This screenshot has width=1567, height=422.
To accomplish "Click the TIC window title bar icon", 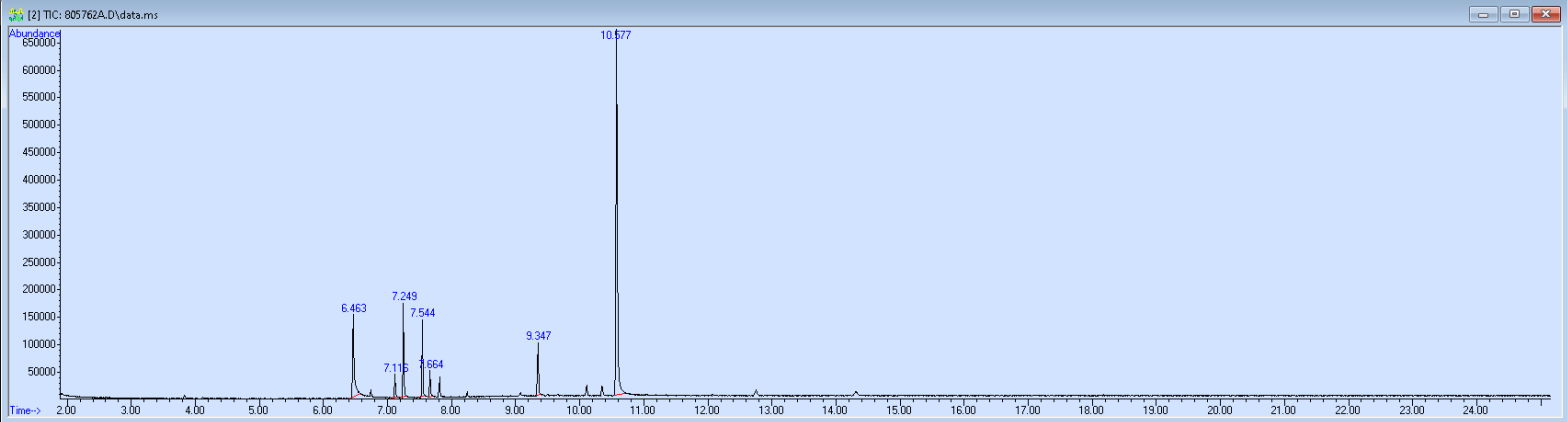I will [15, 15].
